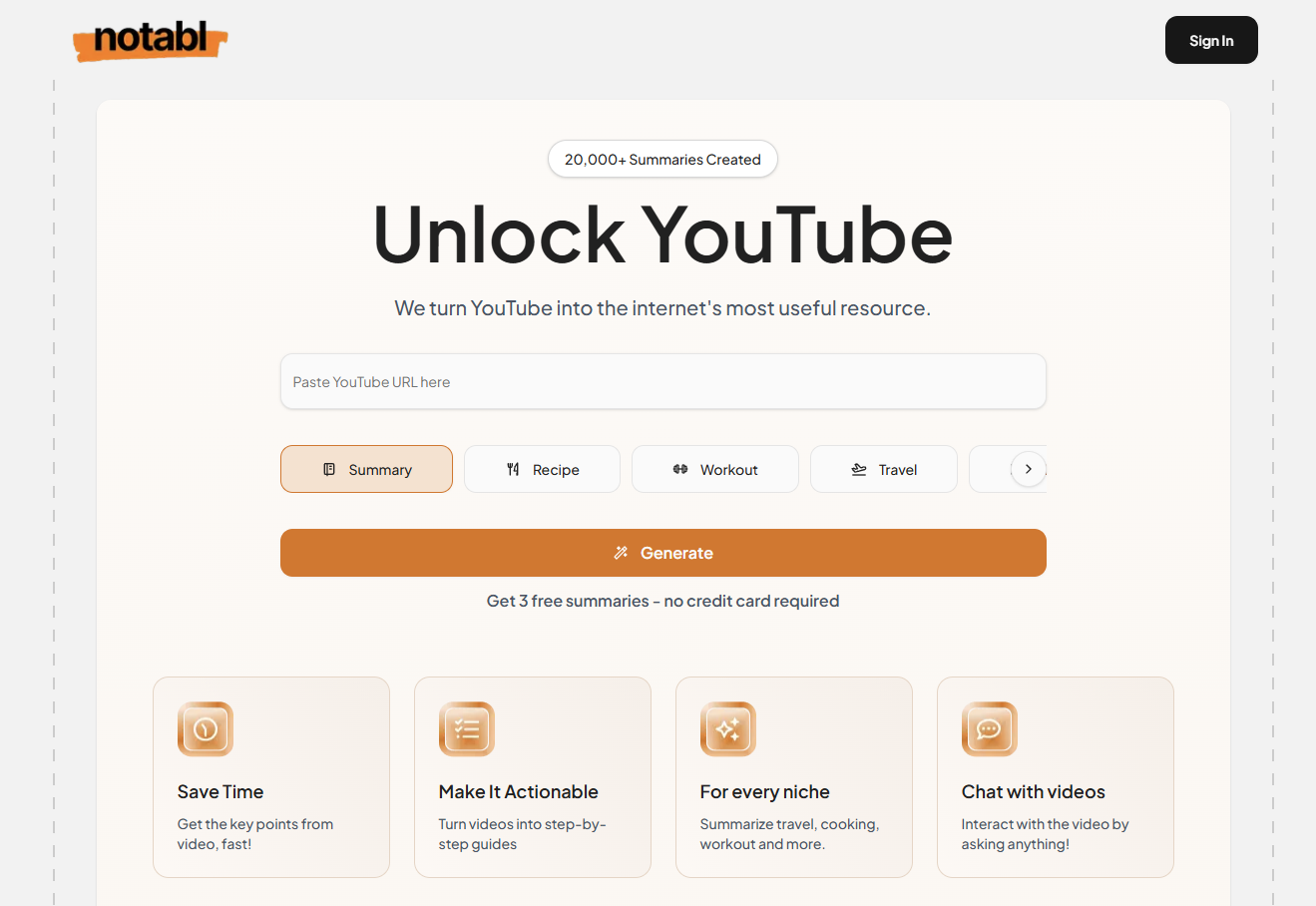
Task: Open the Save Time feature card
Action: click(x=271, y=777)
